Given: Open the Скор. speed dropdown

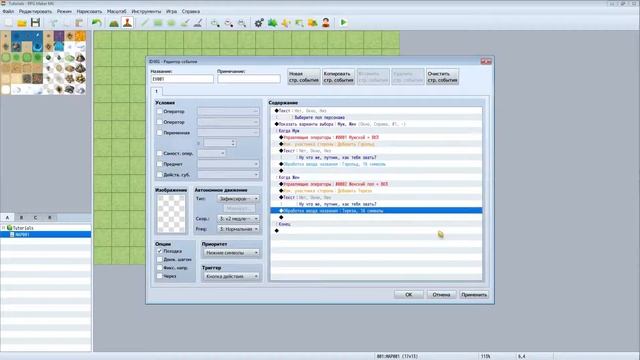Looking at the screenshot, I should [238, 219].
